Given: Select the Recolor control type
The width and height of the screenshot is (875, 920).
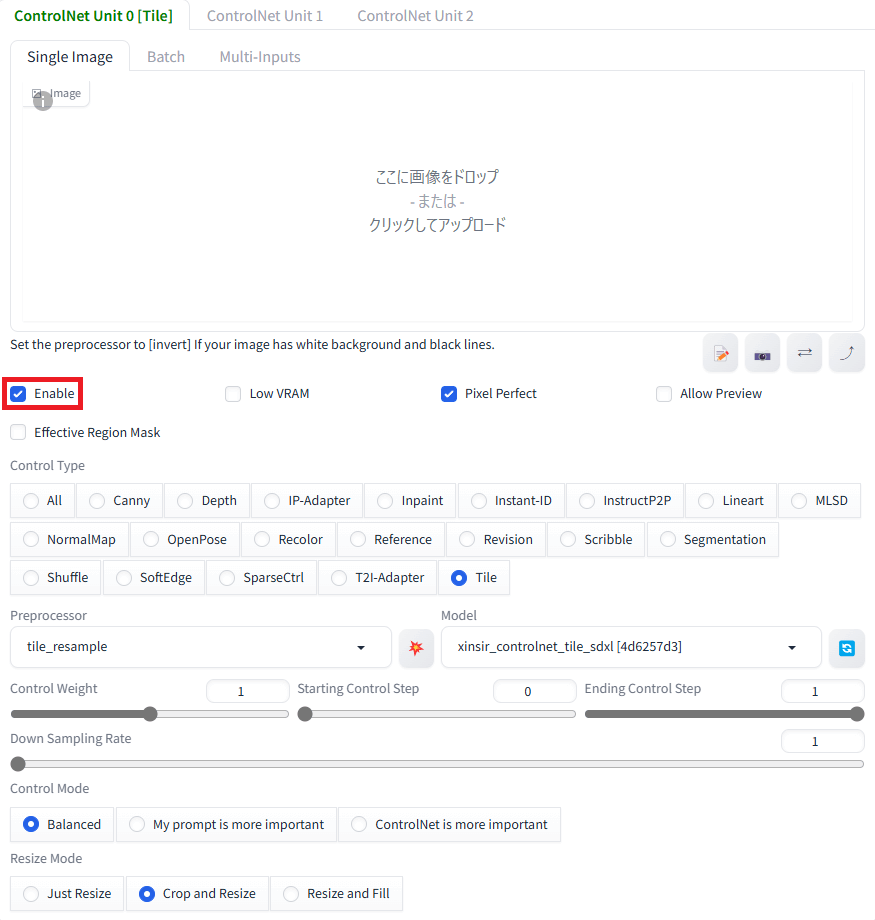Looking at the screenshot, I should click(x=289, y=539).
